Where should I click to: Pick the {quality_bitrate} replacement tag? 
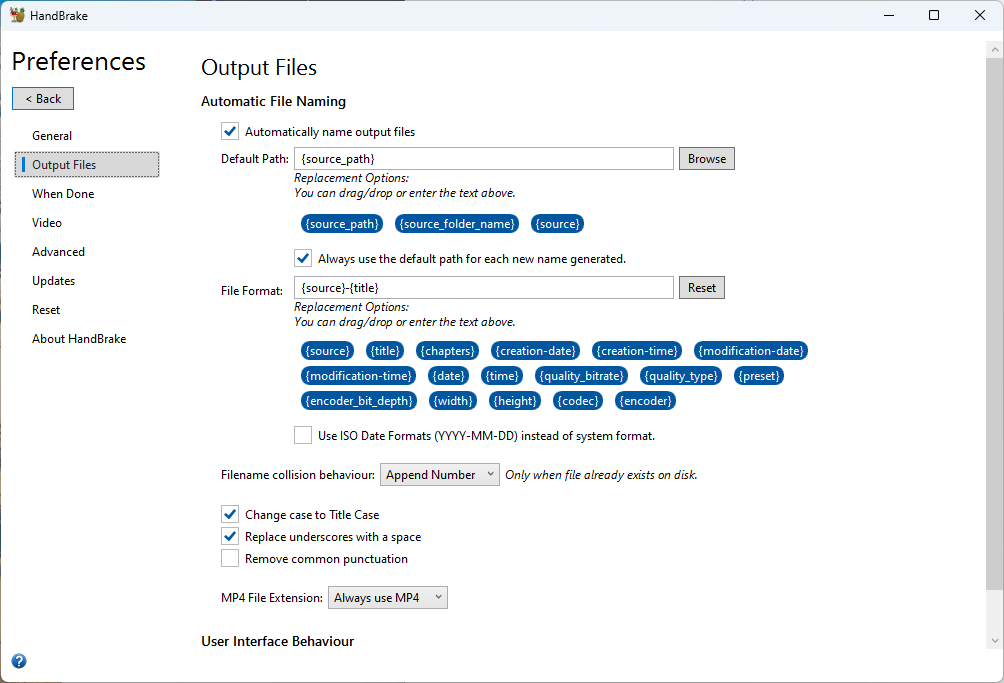pos(582,376)
